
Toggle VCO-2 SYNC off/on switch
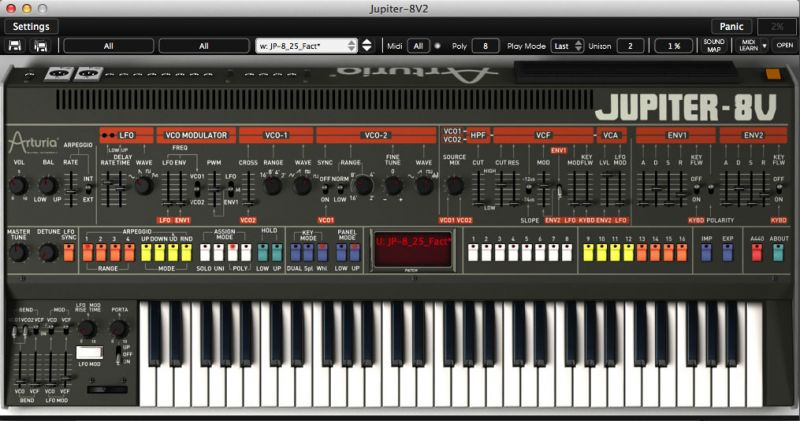click(325, 189)
